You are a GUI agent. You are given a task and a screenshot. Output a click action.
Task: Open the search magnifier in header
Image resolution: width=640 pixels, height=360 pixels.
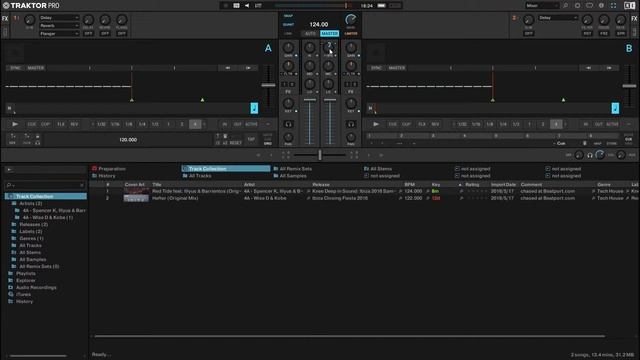[x=566, y=6]
